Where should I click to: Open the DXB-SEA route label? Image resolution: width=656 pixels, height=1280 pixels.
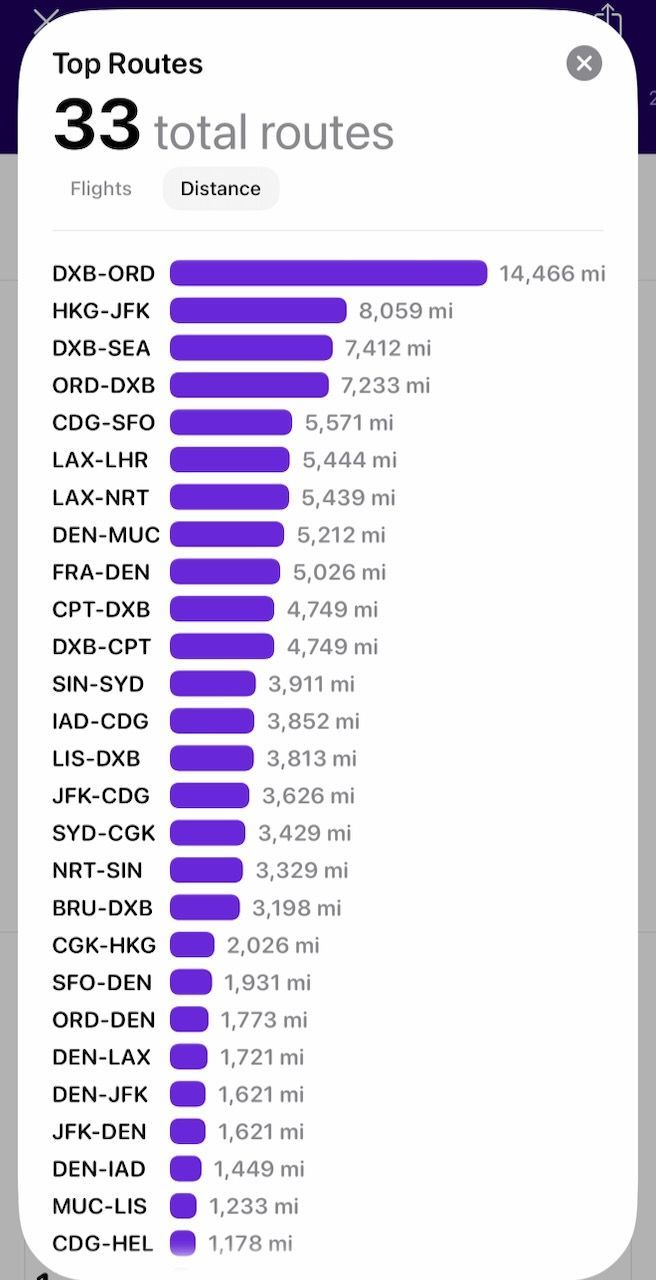[x=101, y=348]
